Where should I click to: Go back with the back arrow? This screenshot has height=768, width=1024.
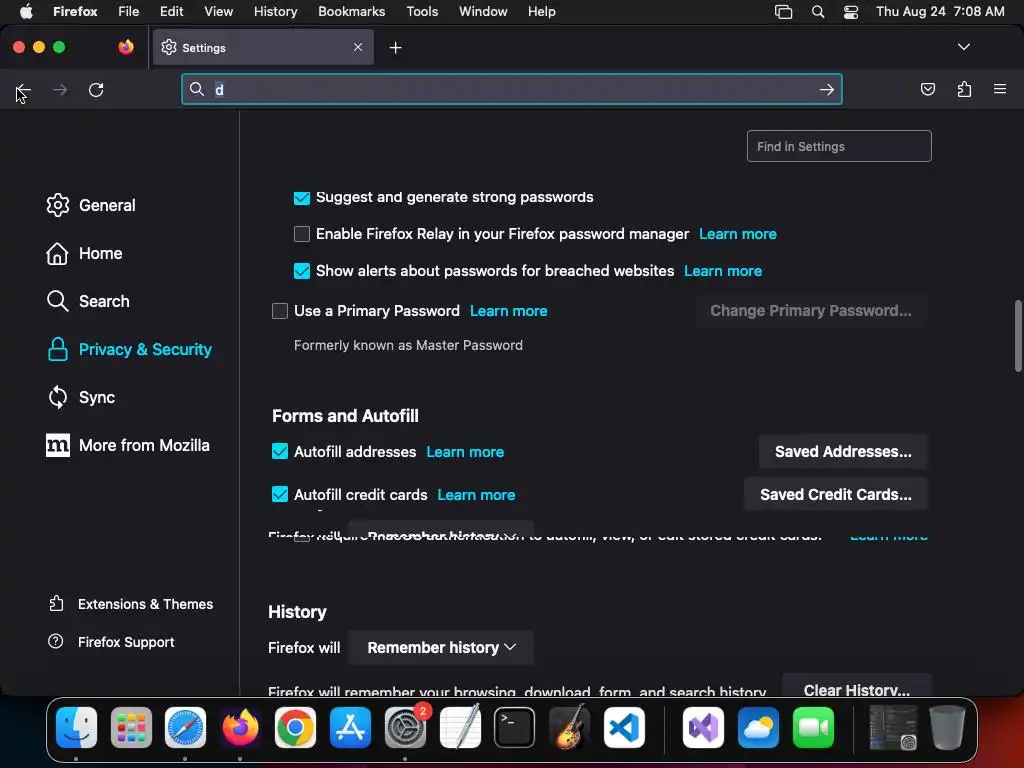(x=24, y=89)
